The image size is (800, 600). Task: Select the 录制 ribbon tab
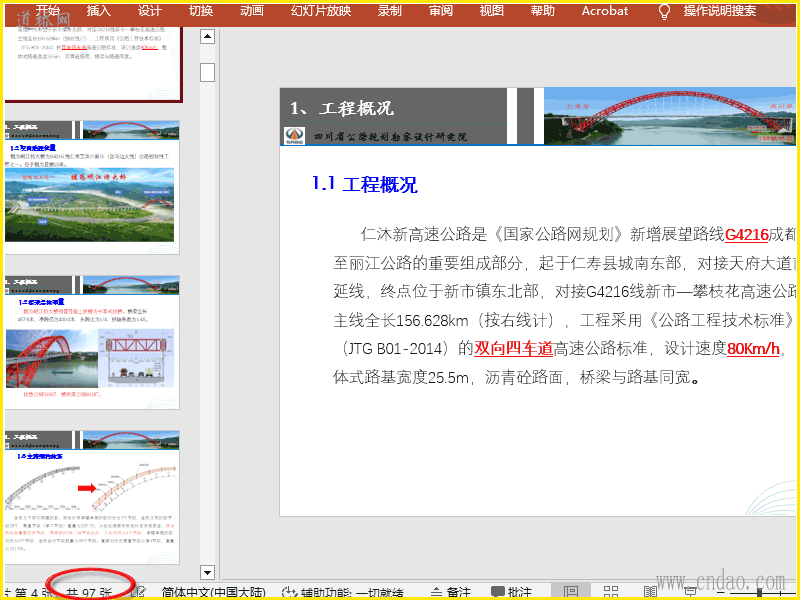point(390,11)
